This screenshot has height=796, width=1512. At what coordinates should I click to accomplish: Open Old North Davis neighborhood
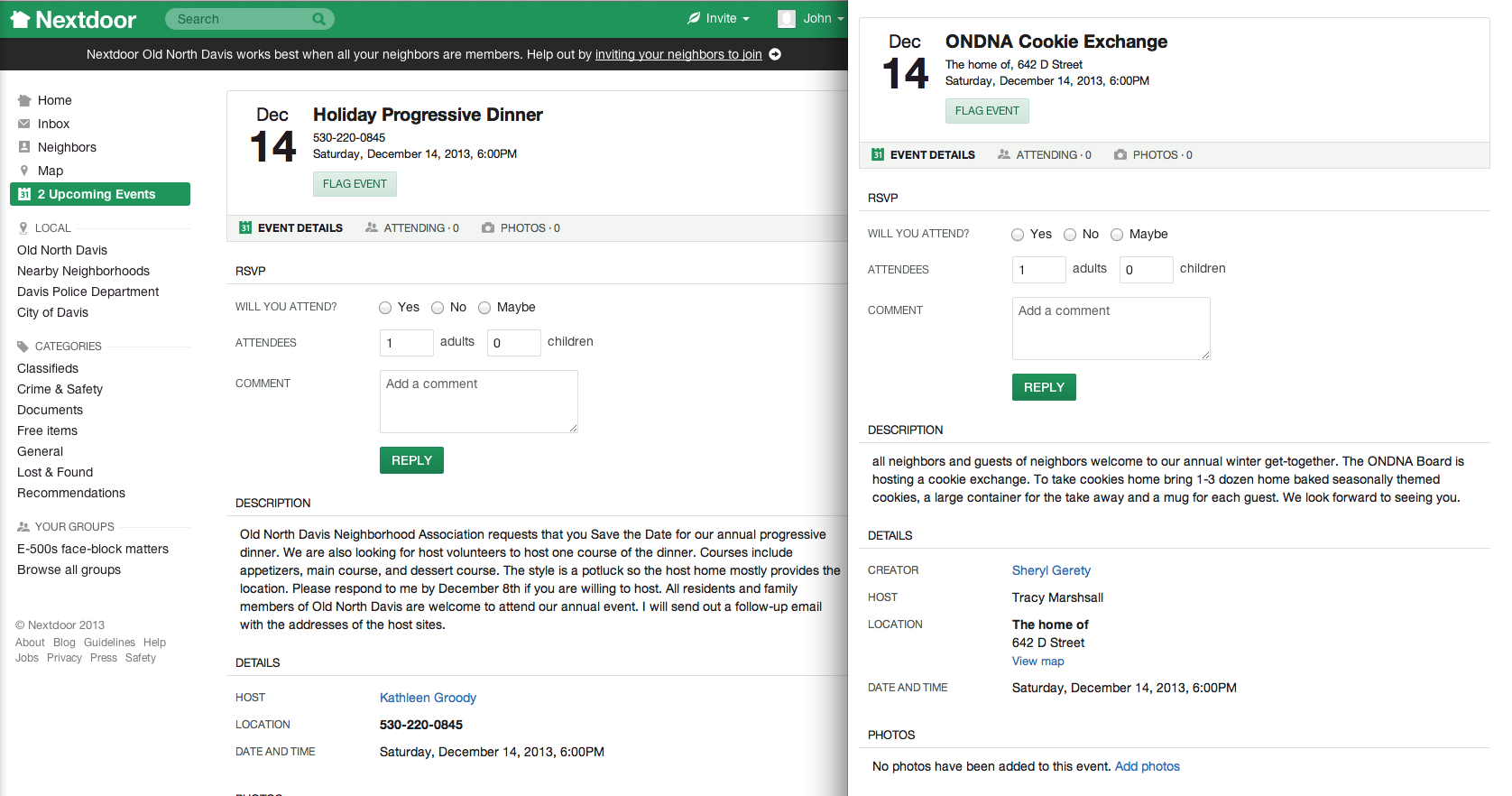(62, 250)
